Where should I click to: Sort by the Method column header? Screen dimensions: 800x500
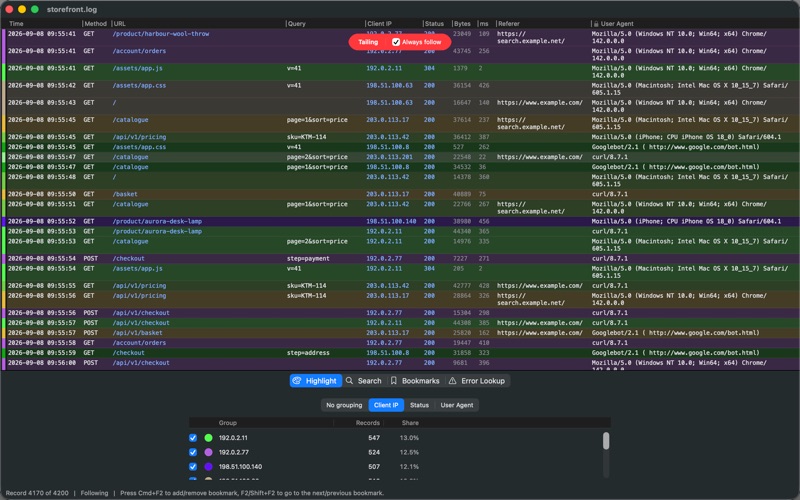[96, 23]
